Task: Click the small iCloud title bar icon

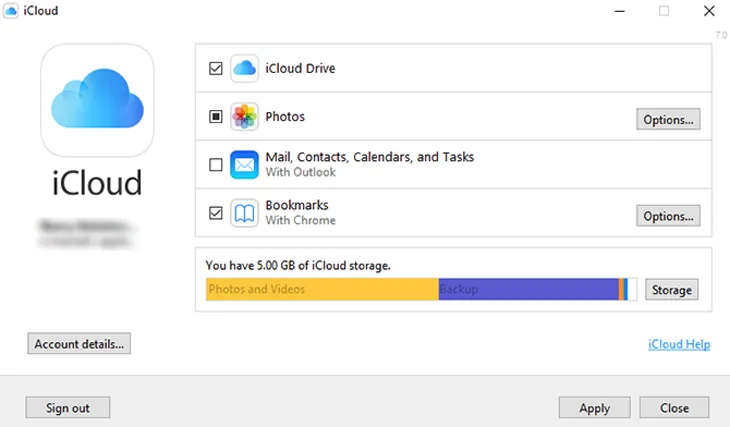Action: click(12, 11)
